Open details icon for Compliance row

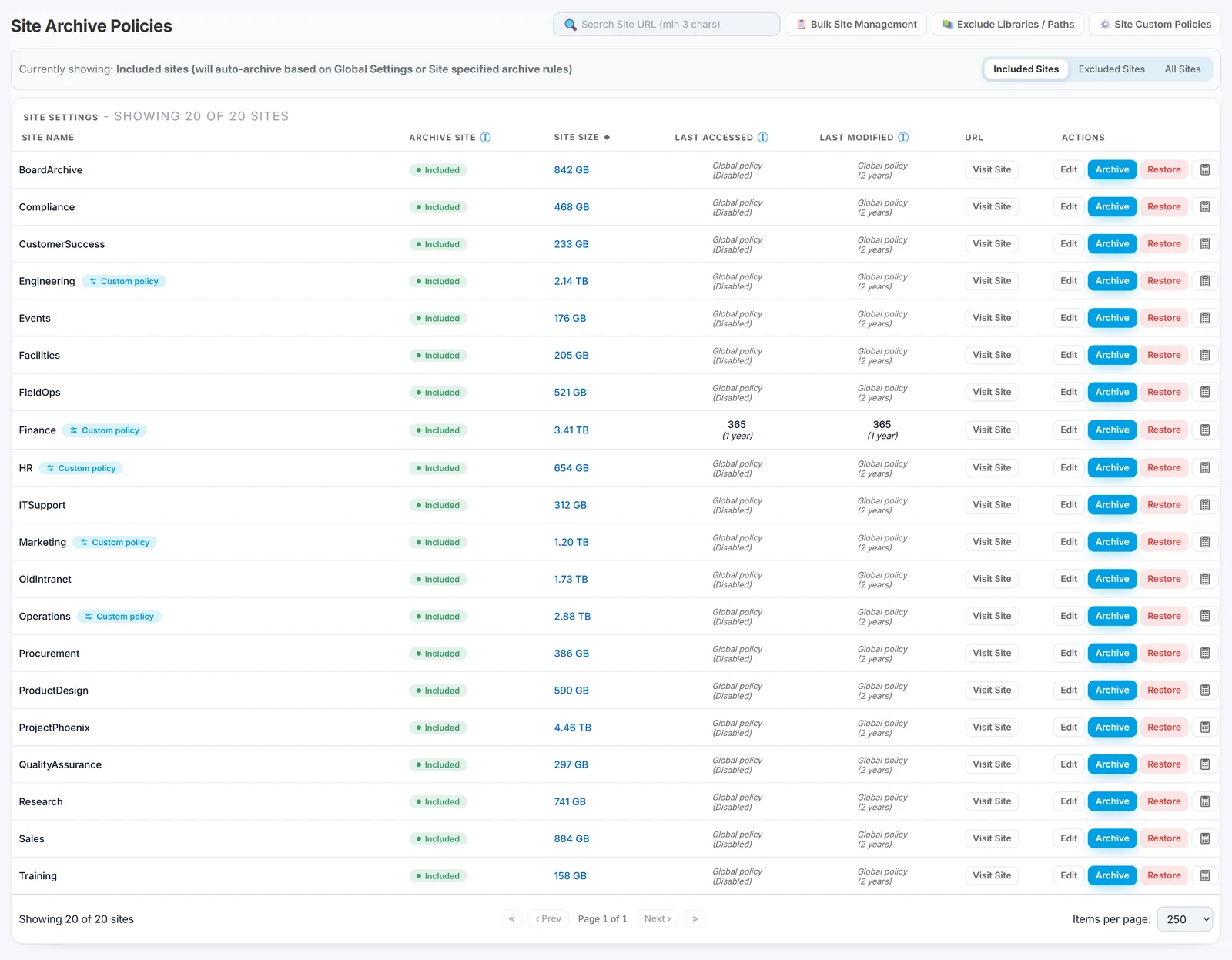point(1205,206)
